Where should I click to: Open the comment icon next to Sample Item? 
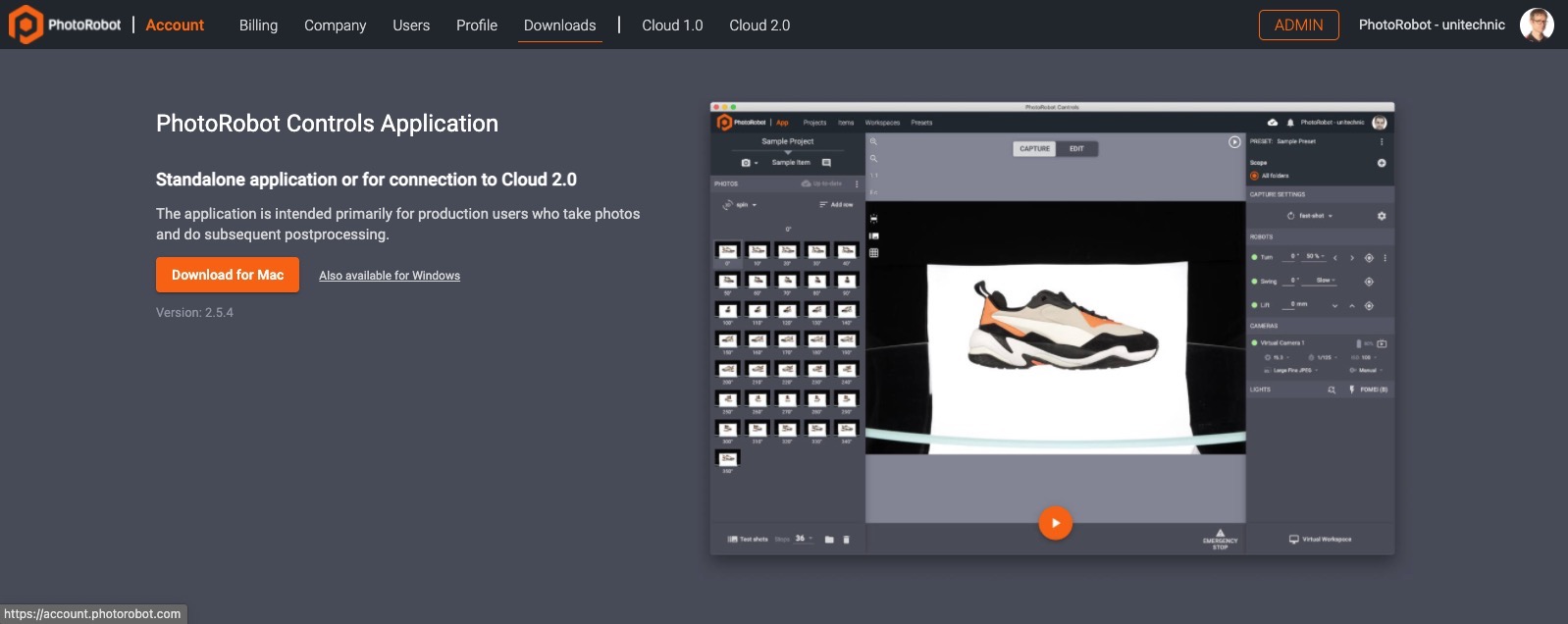click(x=826, y=163)
